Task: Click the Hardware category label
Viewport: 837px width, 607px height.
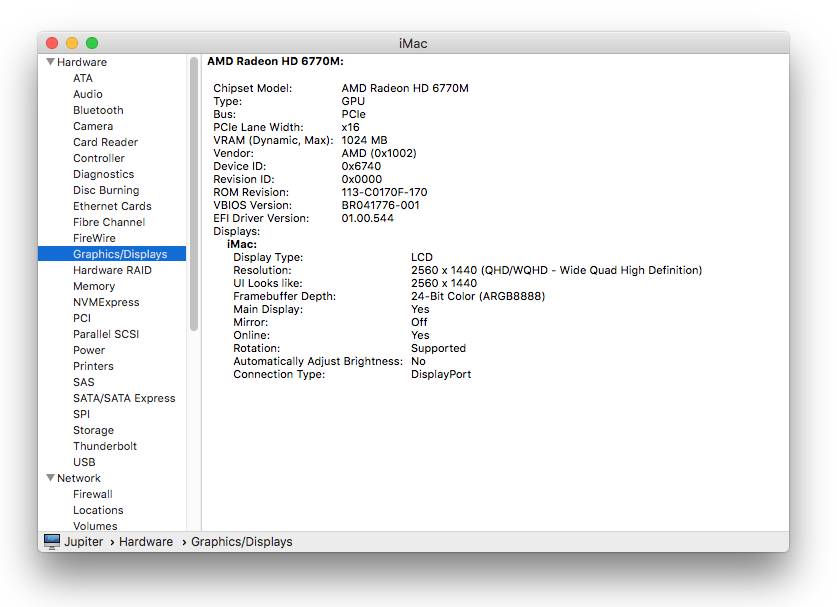Action: (82, 62)
